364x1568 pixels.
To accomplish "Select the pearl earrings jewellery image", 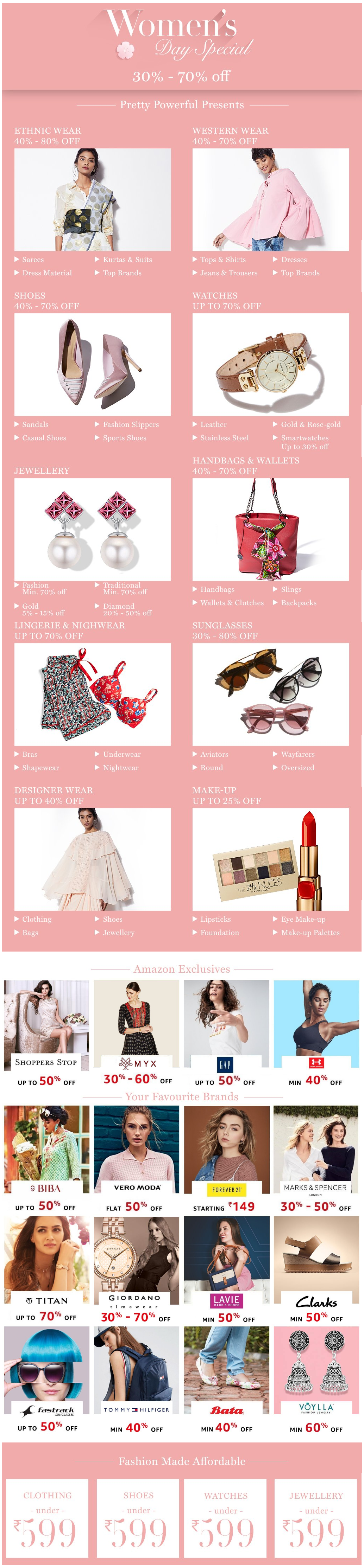I will pos(93,530).
